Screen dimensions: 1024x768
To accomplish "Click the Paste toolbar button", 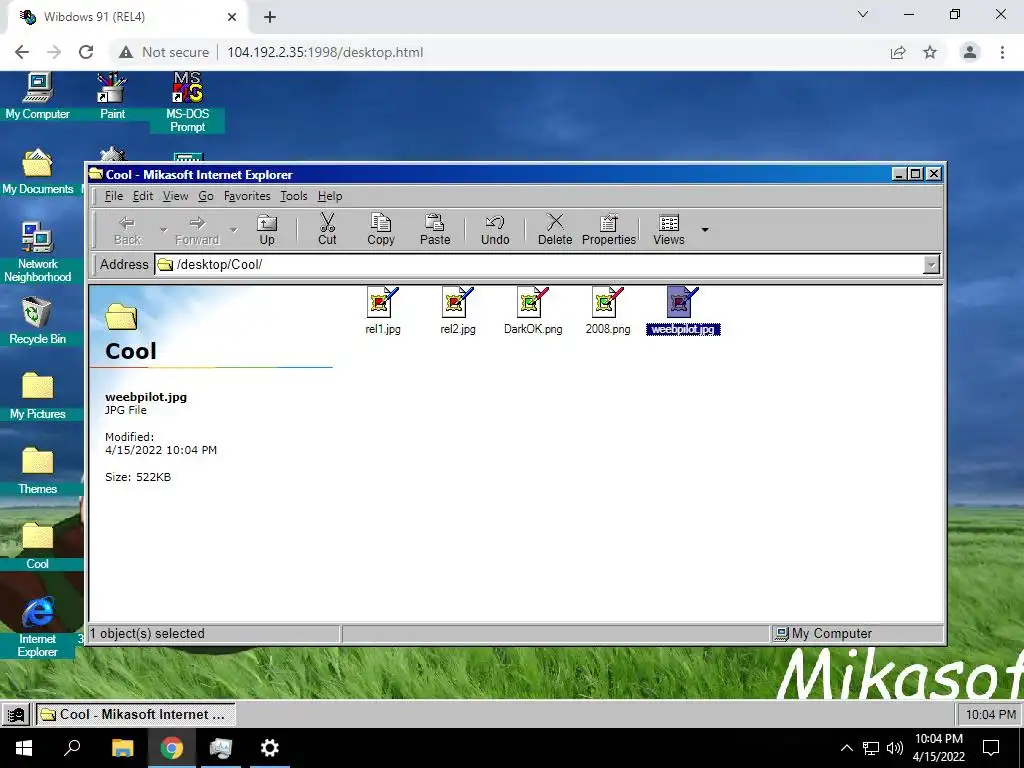I will [435, 230].
